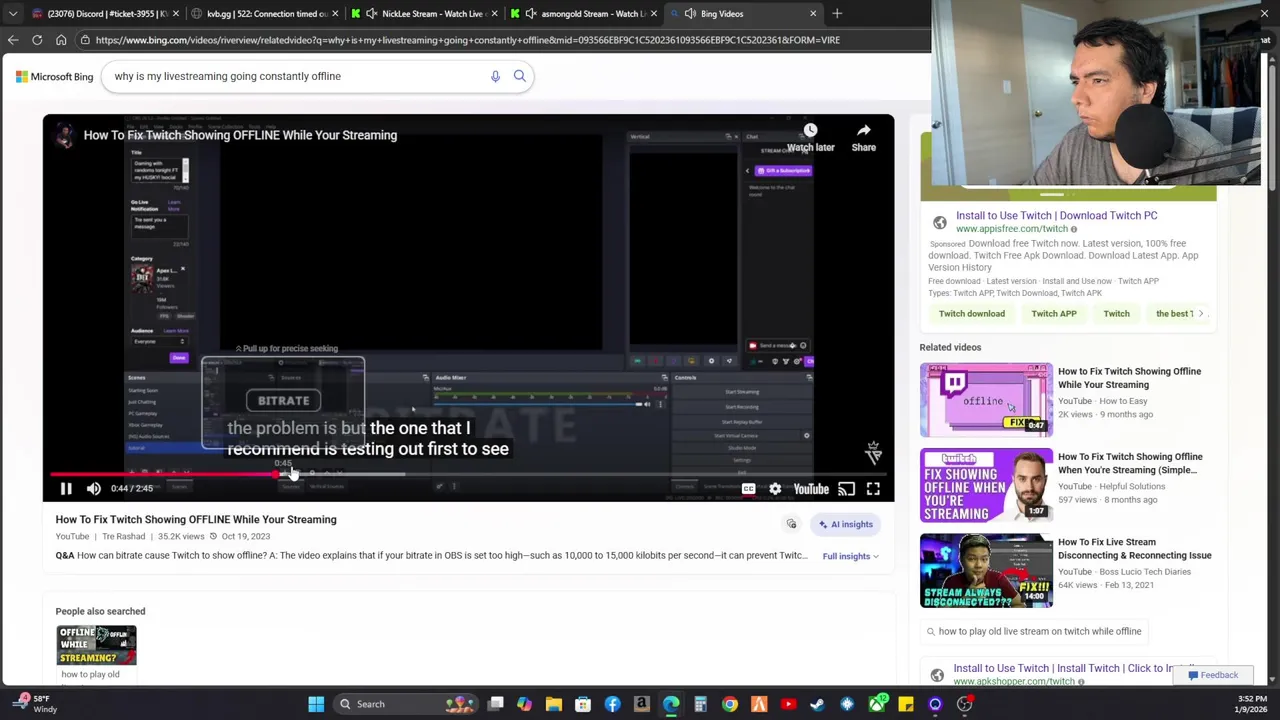Click the microphone voice search icon
The image size is (1280, 720).
pyautogui.click(x=495, y=76)
